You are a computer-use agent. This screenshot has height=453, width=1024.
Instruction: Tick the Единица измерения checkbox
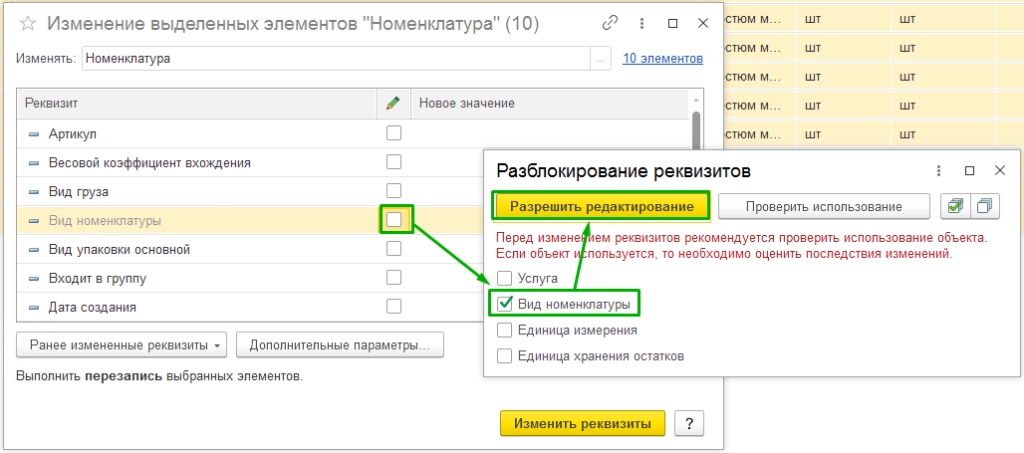pos(505,329)
